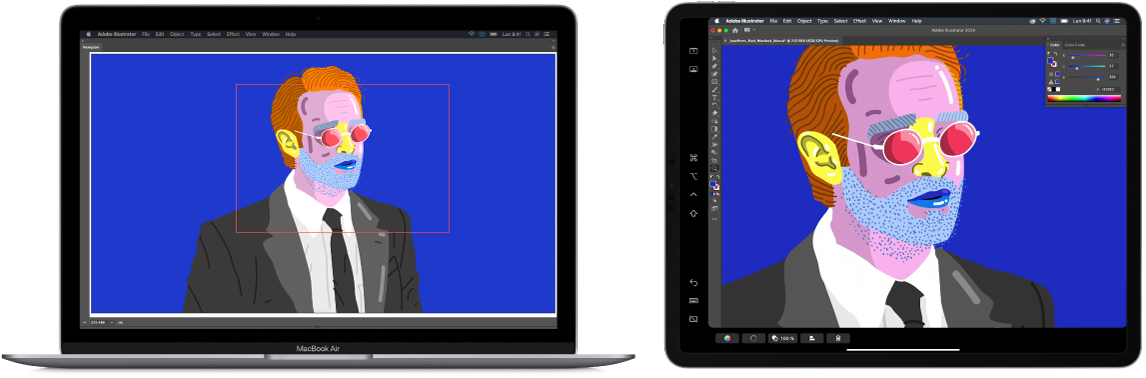Viewport: 1146px width, 378px height.
Task: Open the workspace layout switcher dropdown
Action: click(748, 30)
